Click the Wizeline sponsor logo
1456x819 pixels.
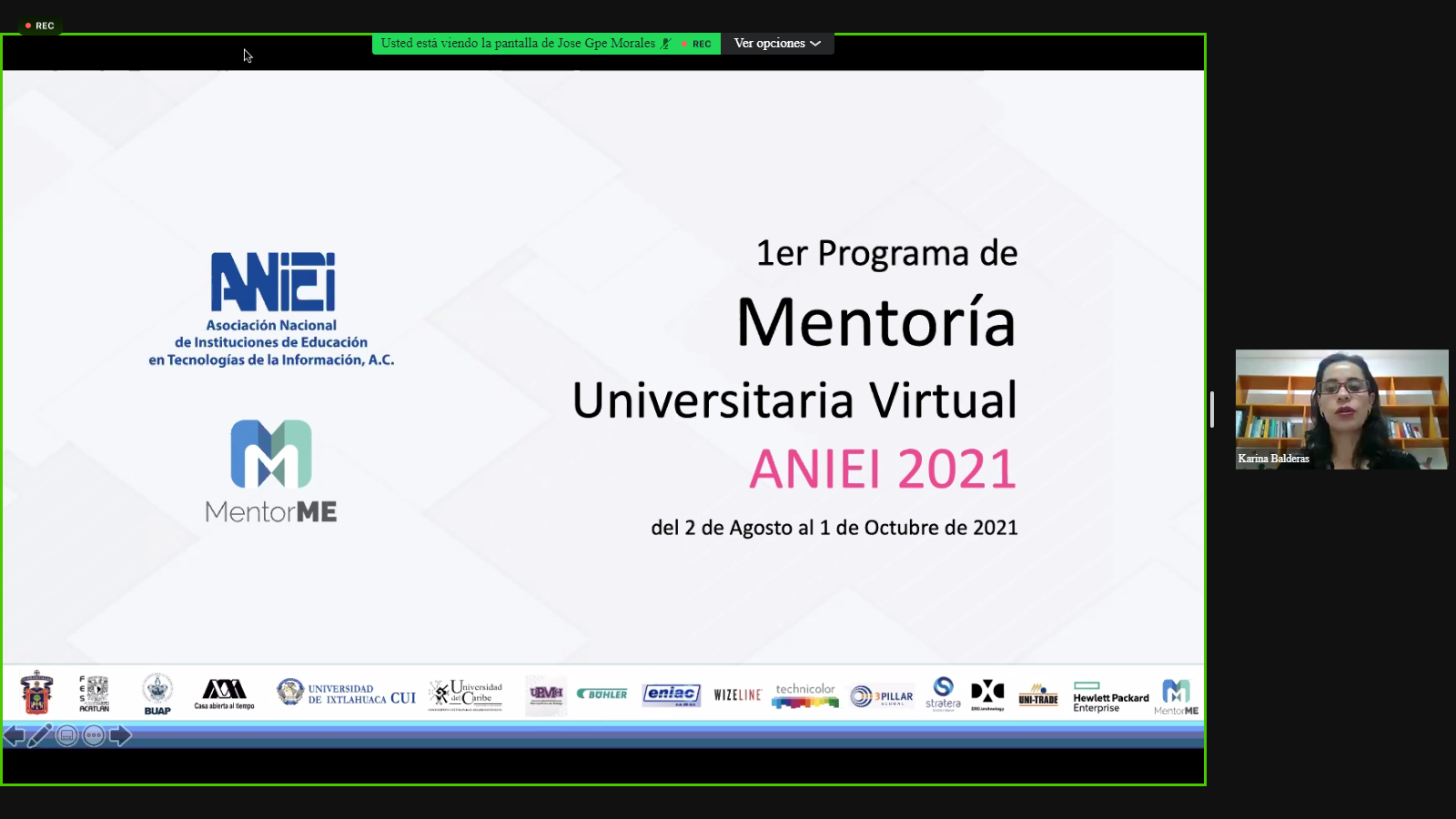point(737,695)
